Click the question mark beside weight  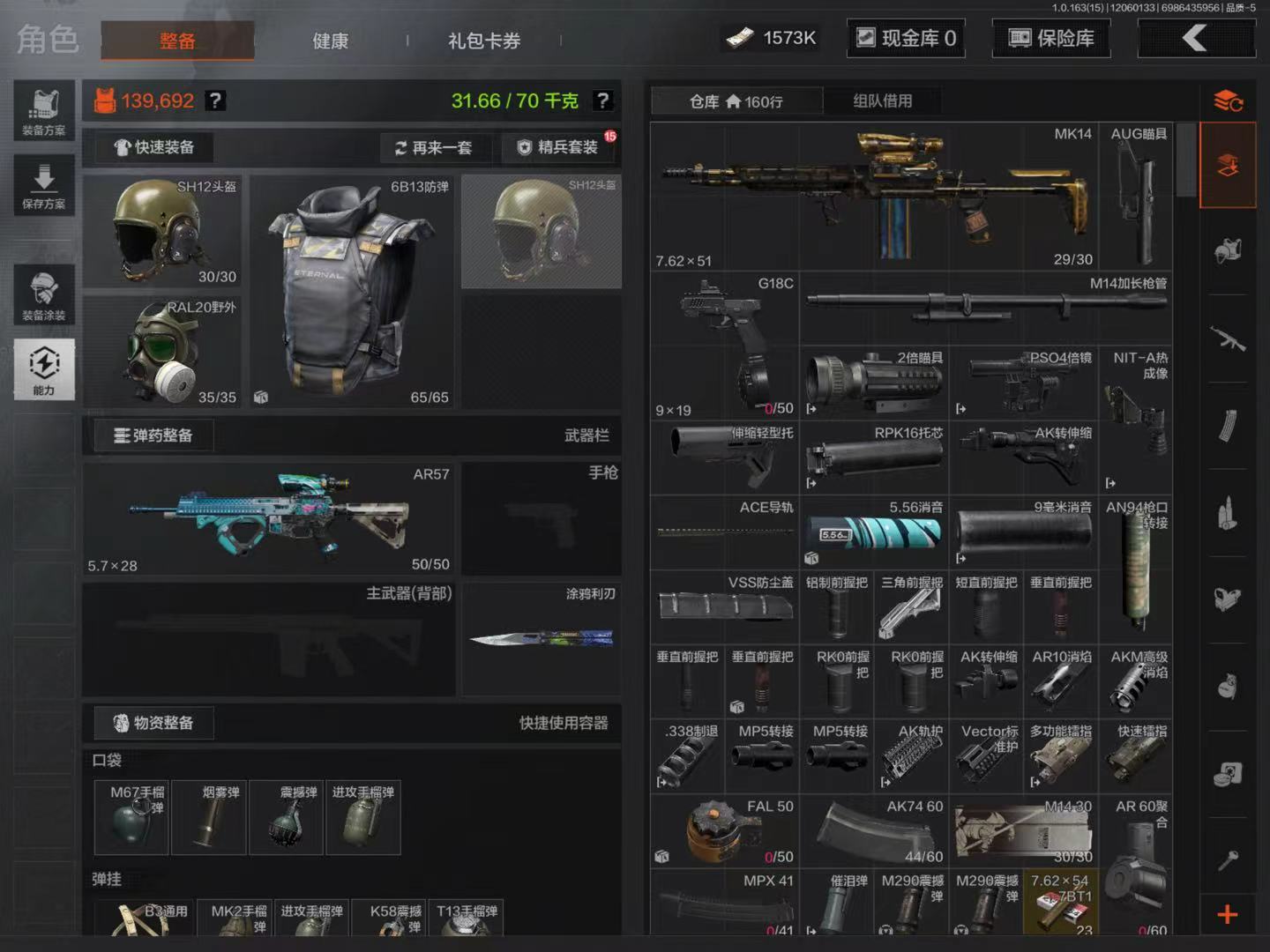[603, 100]
